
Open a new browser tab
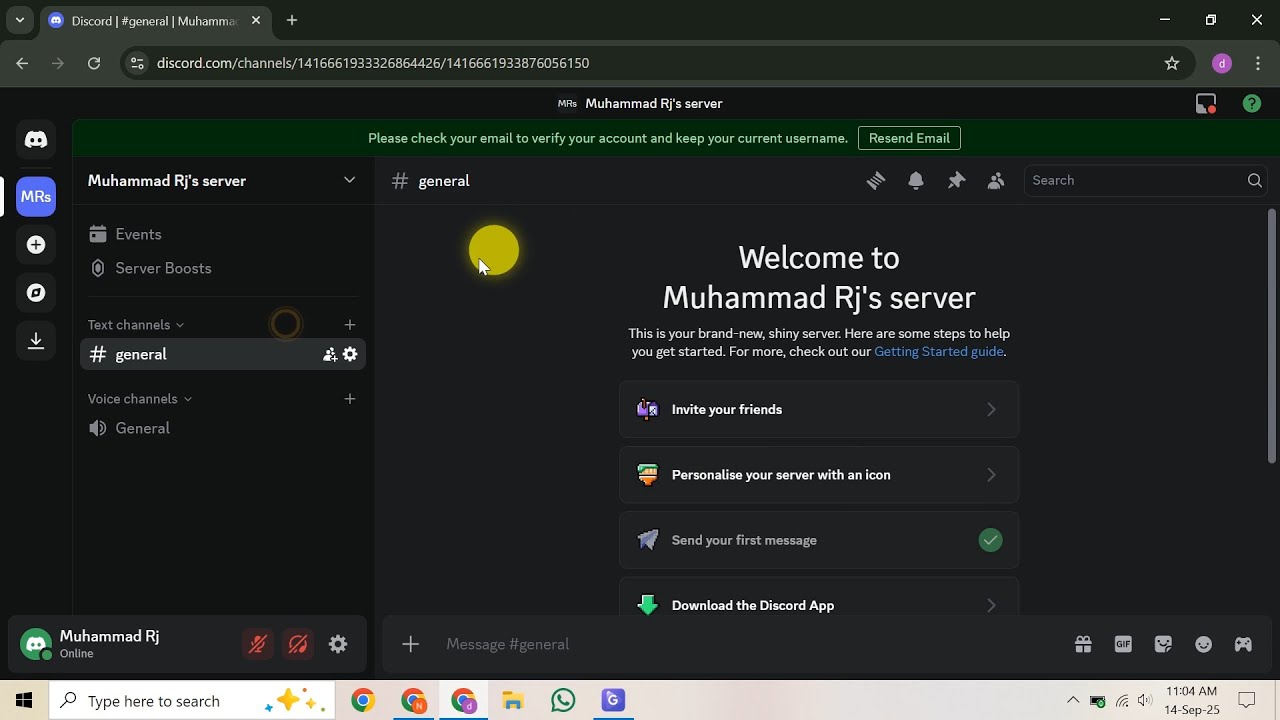(292, 20)
